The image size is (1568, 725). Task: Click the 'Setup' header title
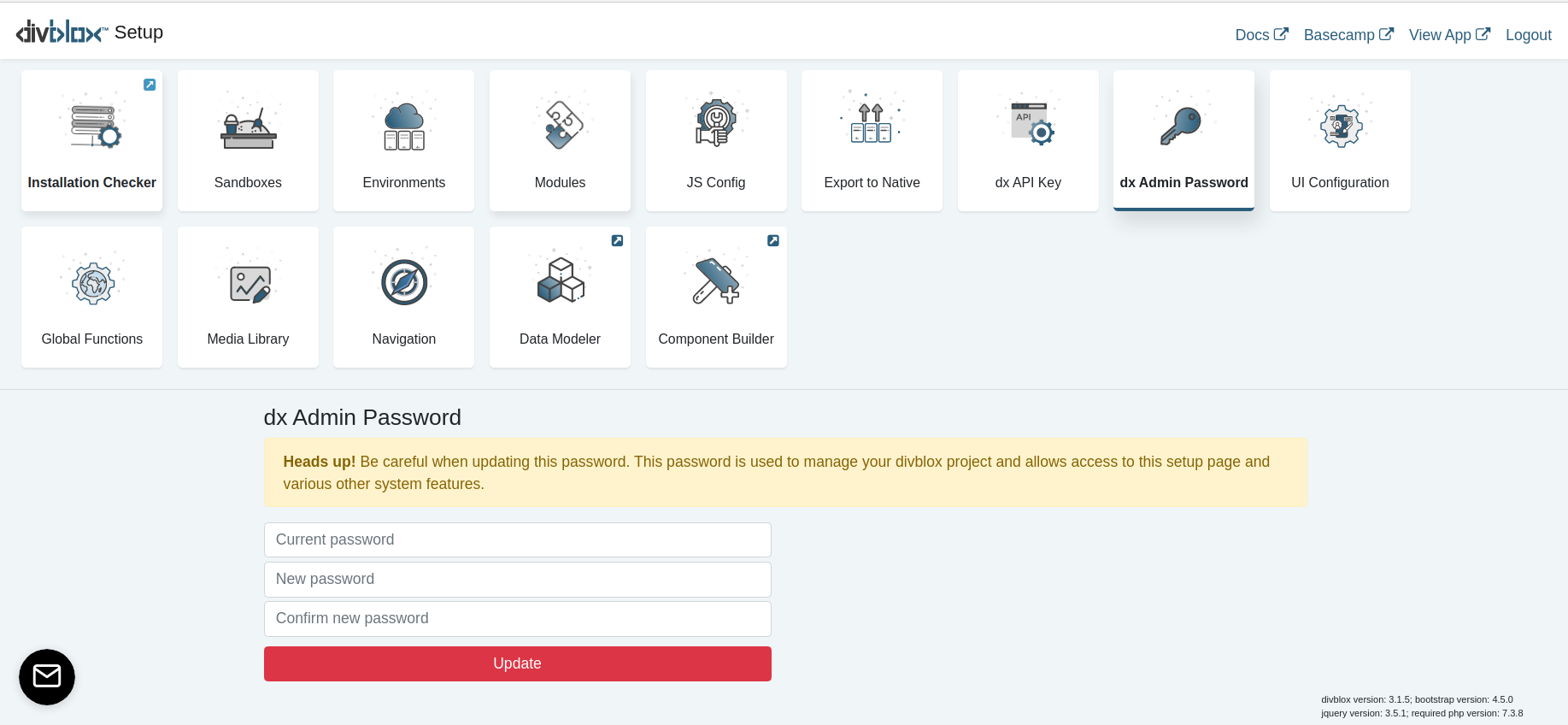(138, 32)
